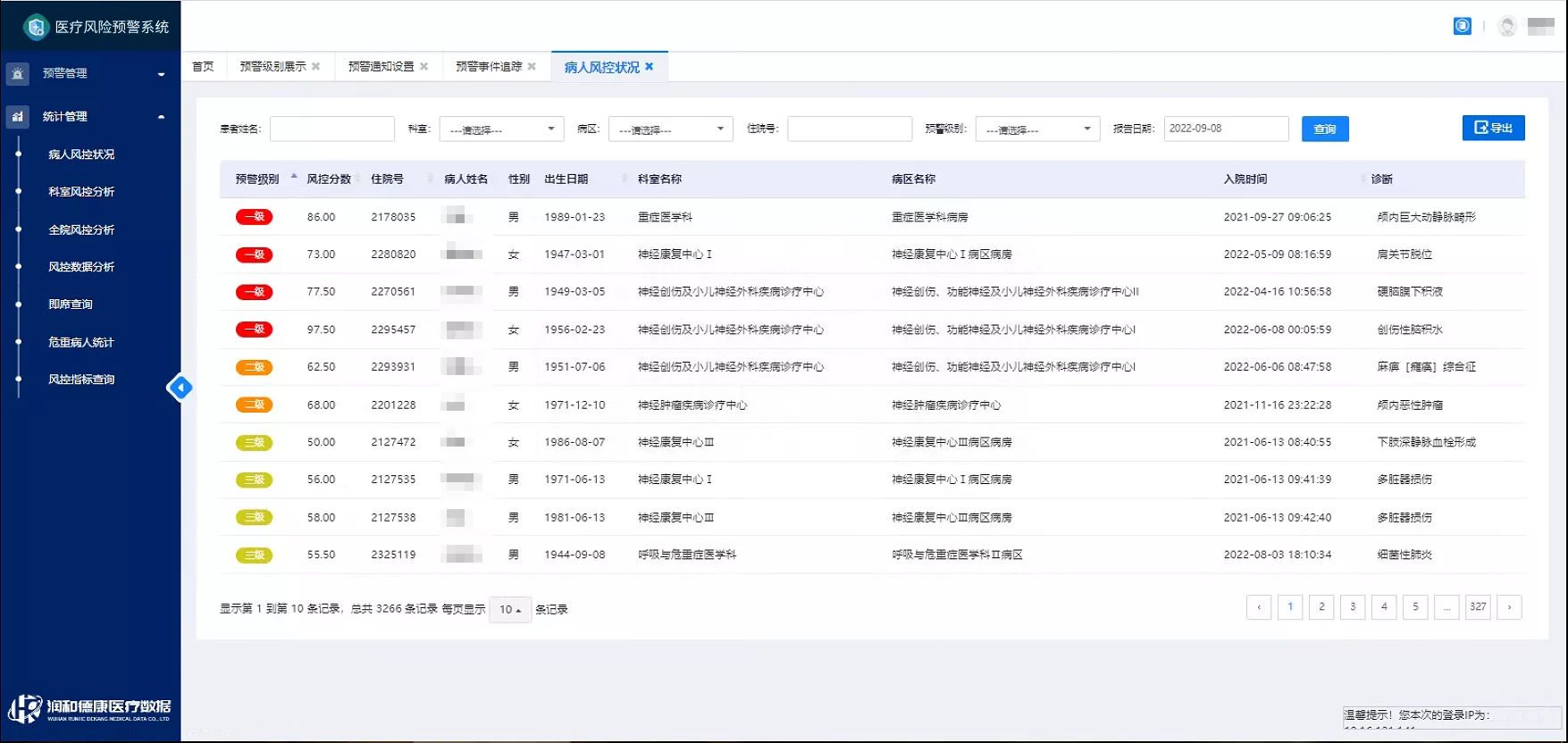Collapse the sidebar with the blue arrow handle
The image size is (1568, 743).
click(x=180, y=388)
